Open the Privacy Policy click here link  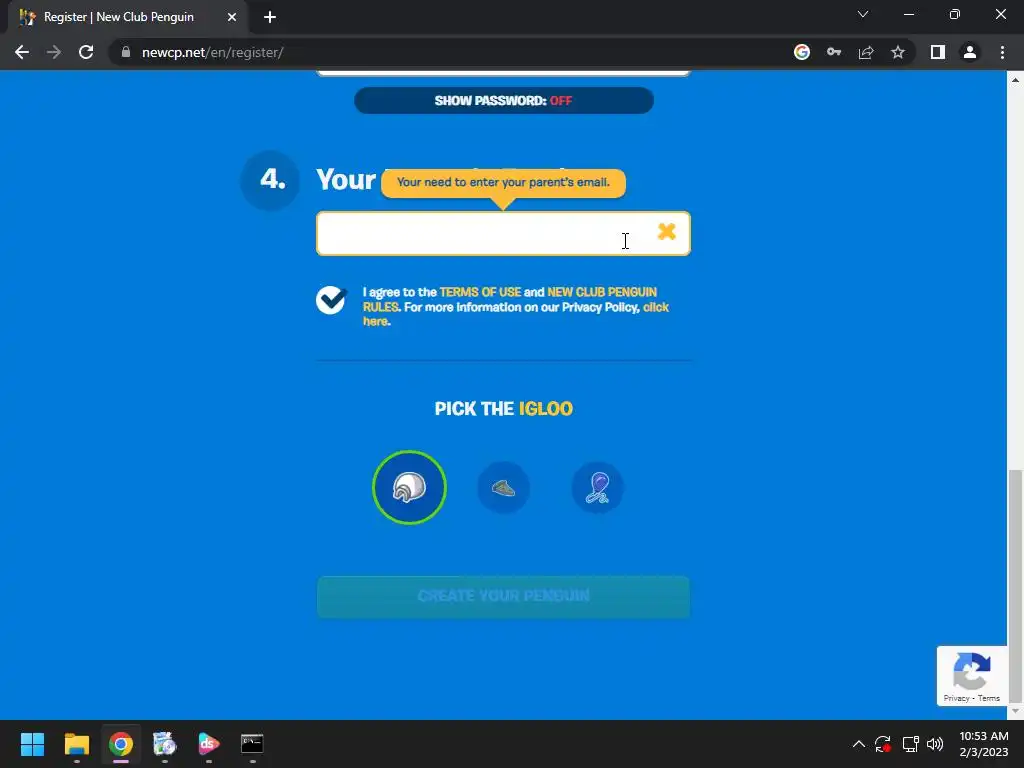pyautogui.click(x=516, y=314)
